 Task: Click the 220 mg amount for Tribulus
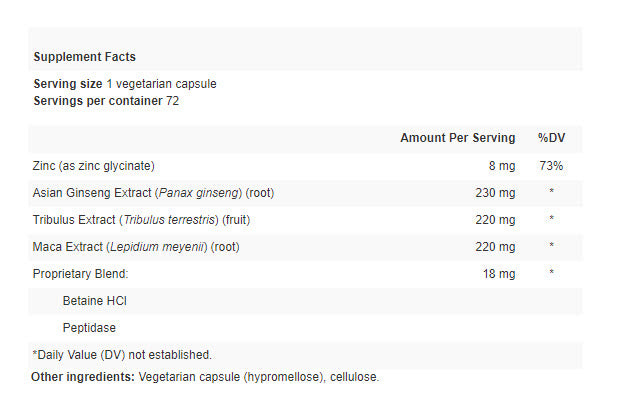tap(495, 220)
